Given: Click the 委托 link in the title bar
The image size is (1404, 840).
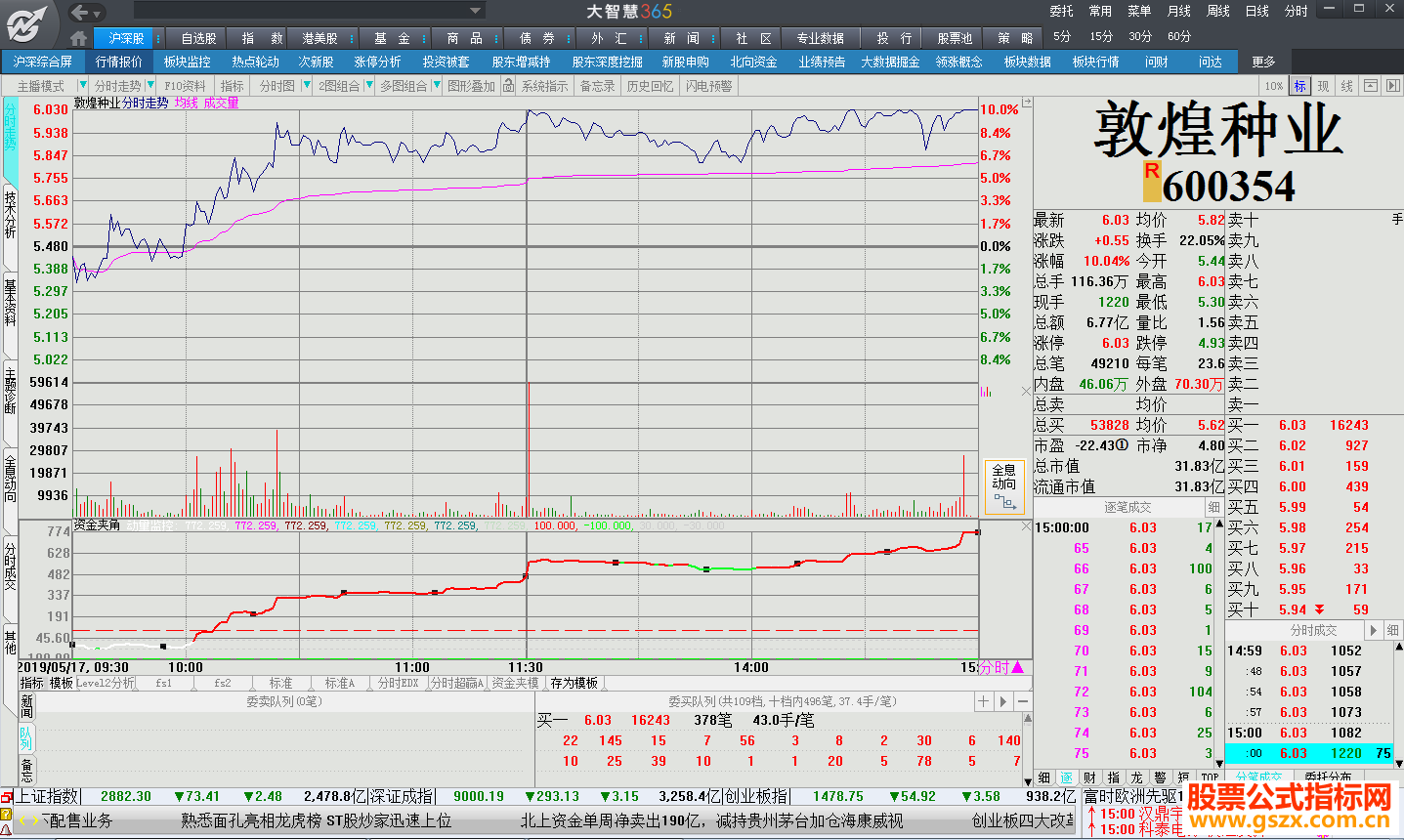Looking at the screenshot, I should (1061, 11).
